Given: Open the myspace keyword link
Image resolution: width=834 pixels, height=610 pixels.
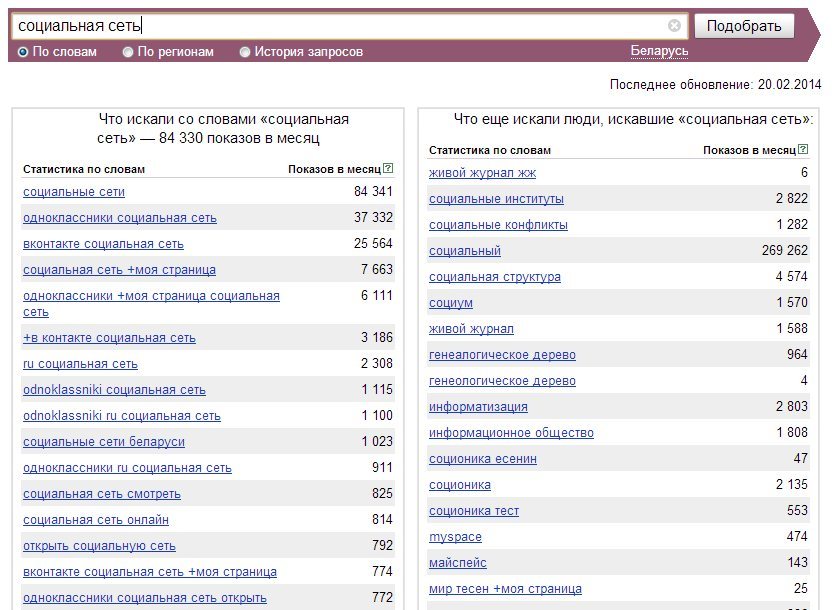Looking at the screenshot, I should click(455, 537).
